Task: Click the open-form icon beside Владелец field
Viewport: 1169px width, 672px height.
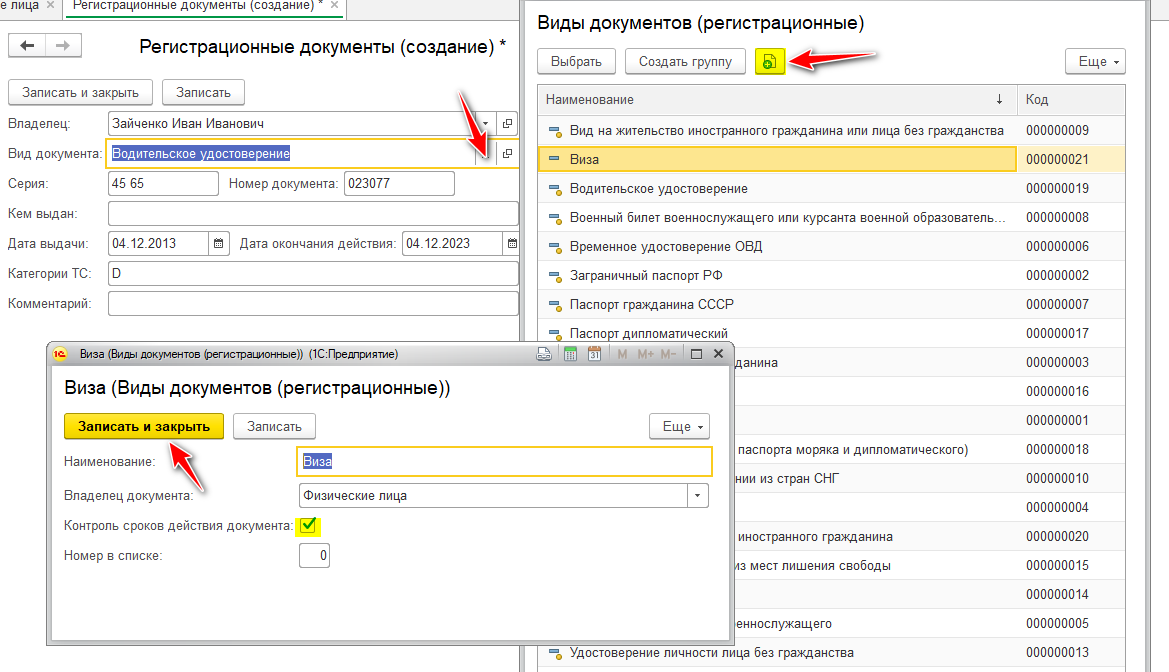Action: (507, 123)
